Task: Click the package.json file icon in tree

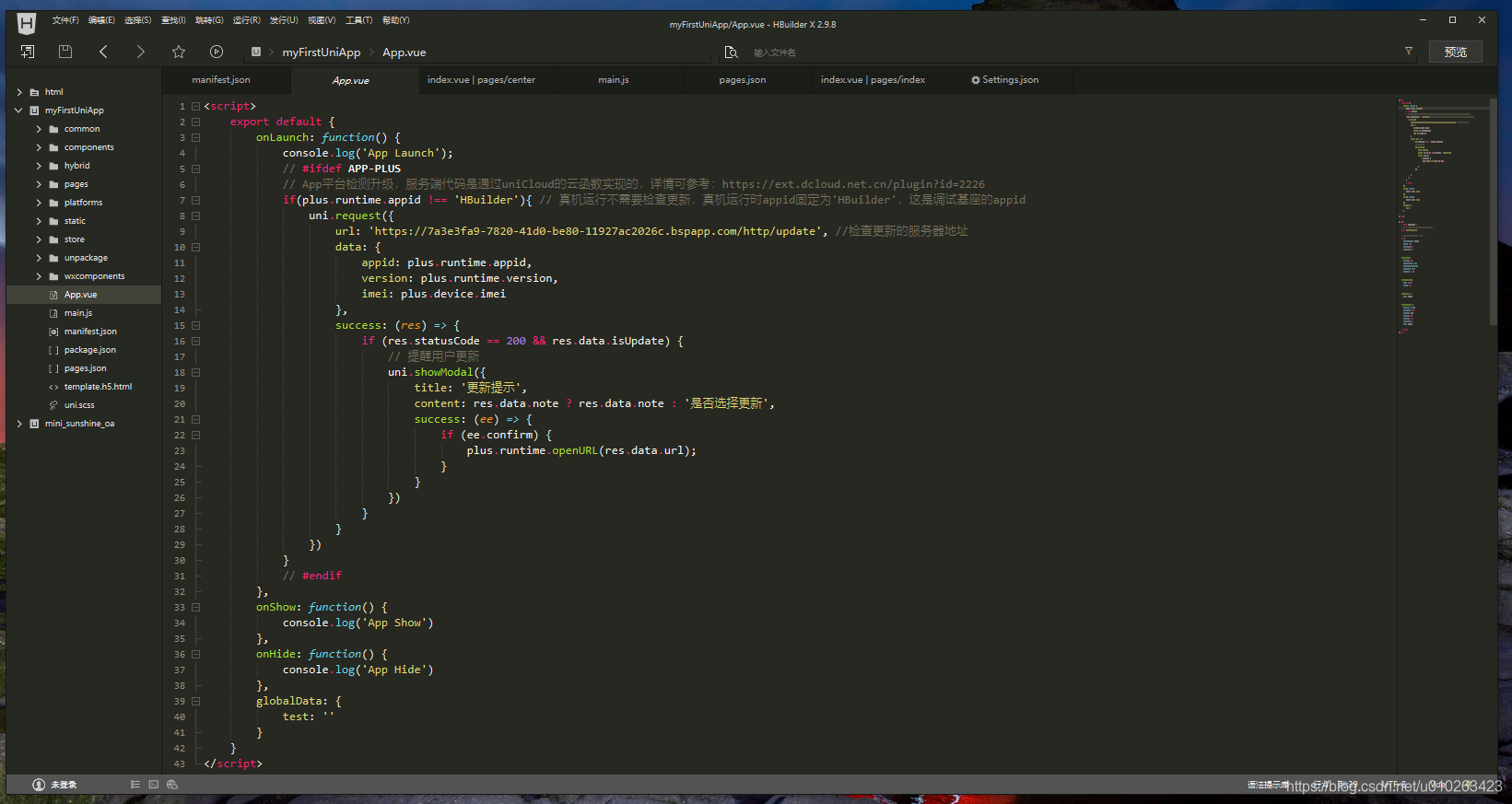Action: (53, 350)
